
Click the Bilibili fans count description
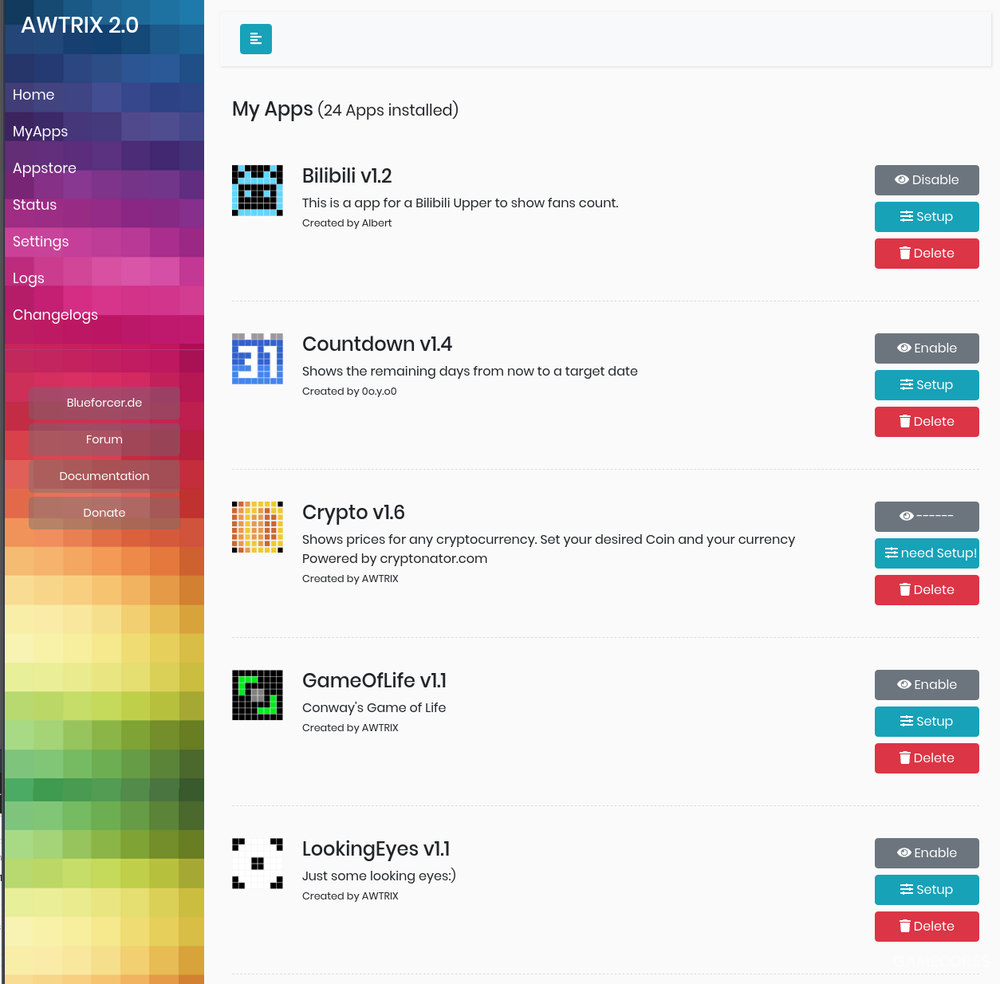460,203
